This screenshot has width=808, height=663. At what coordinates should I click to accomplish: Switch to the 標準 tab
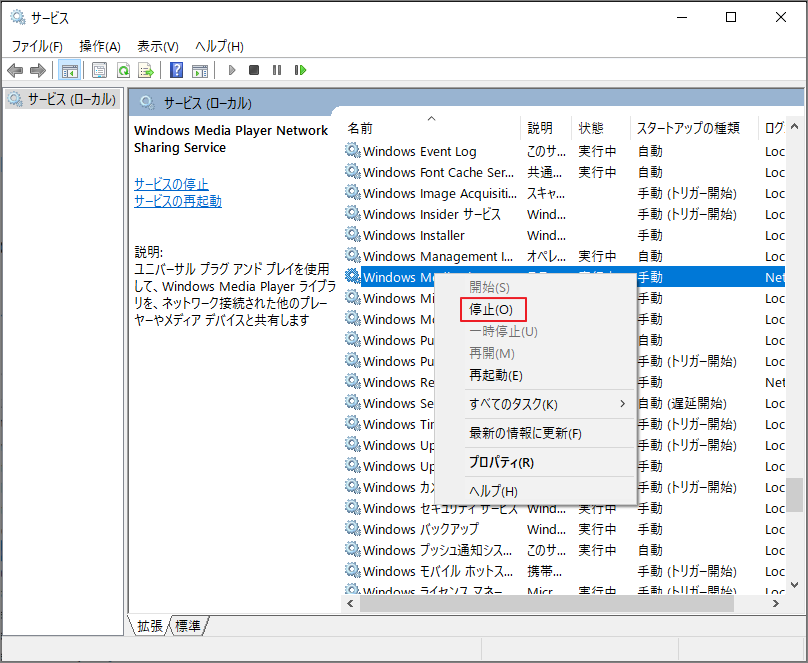point(188,626)
